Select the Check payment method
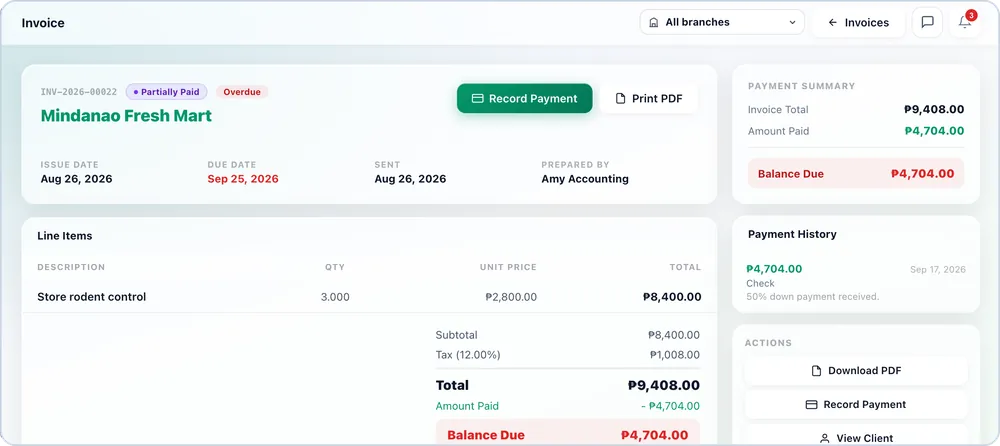1000x446 pixels. point(760,283)
